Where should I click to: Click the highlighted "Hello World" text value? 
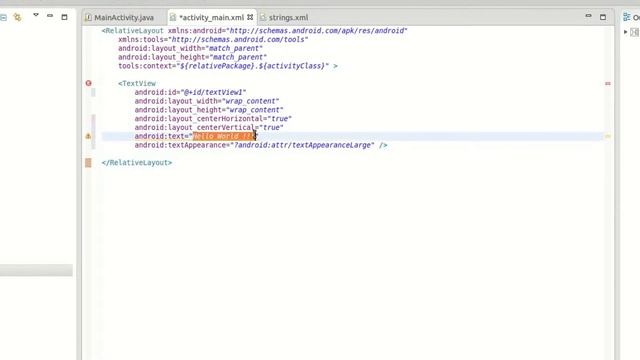pos(223,136)
